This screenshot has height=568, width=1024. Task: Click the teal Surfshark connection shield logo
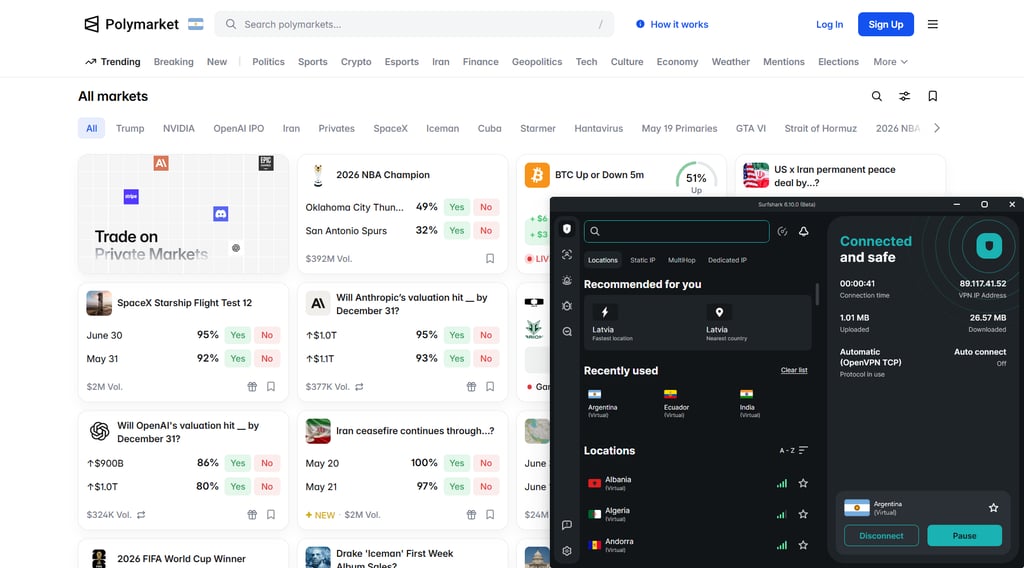pos(989,246)
